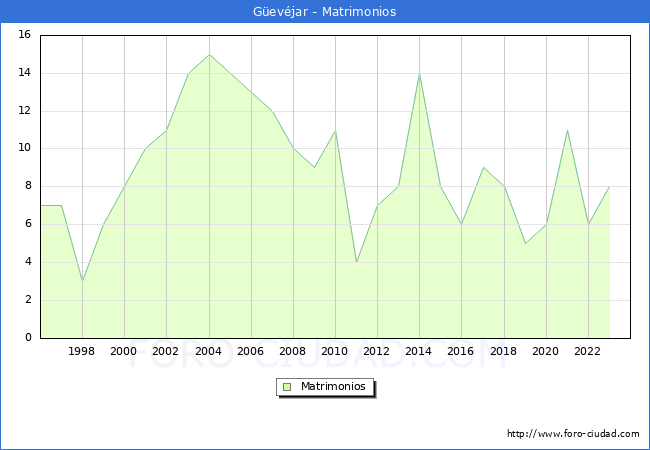Click the 1998 x-axis year label
This screenshot has height=450, width=650.
(x=81, y=351)
